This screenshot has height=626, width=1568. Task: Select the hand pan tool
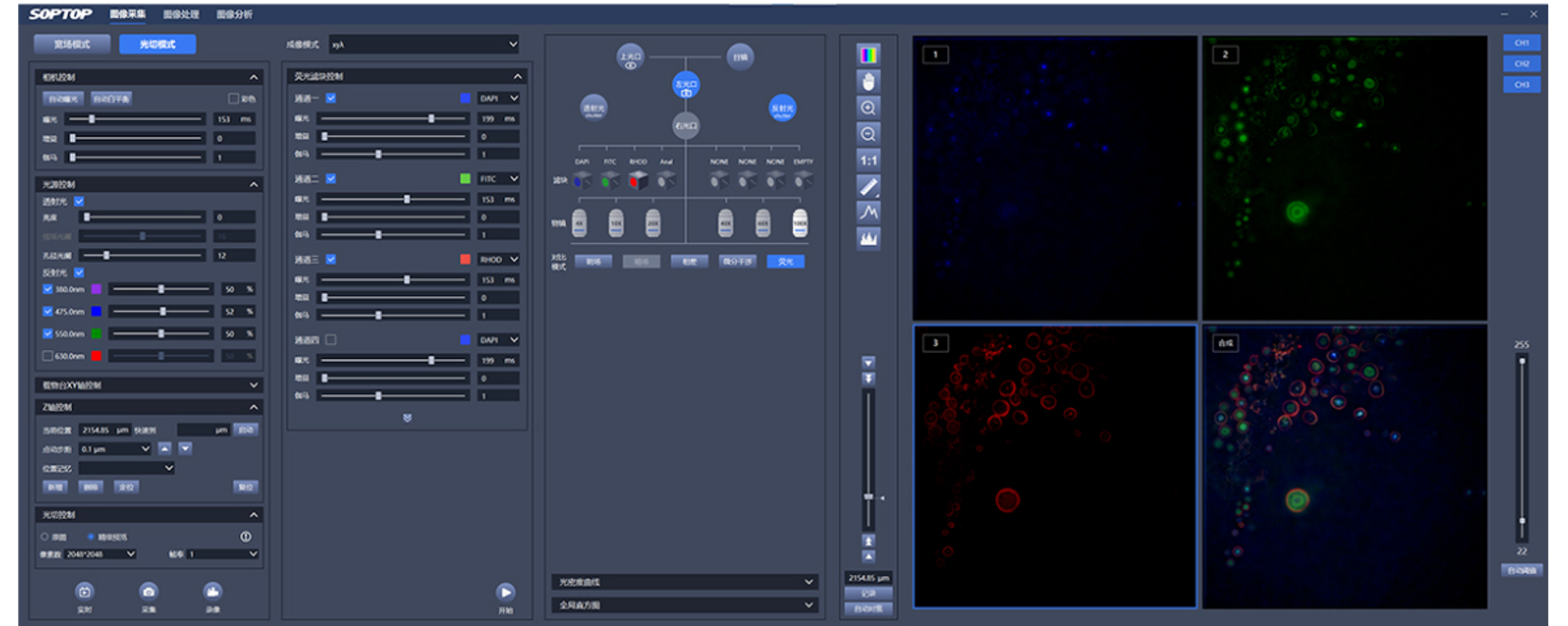[x=868, y=81]
